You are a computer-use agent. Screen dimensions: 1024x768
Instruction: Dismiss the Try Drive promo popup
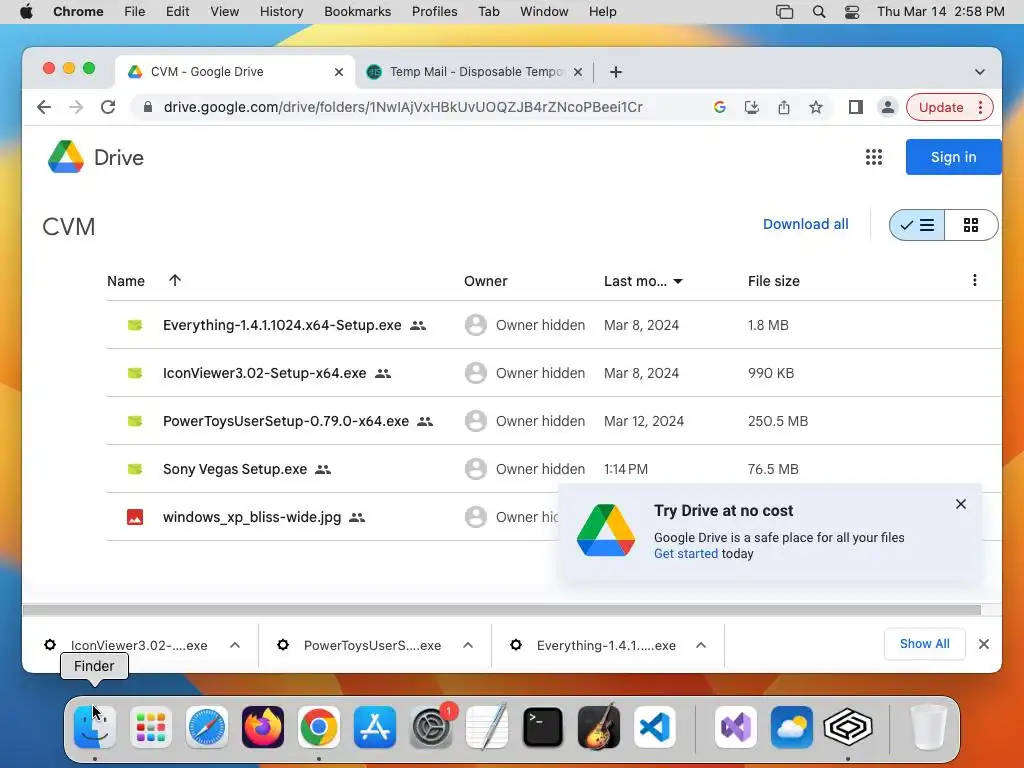click(960, 504)
